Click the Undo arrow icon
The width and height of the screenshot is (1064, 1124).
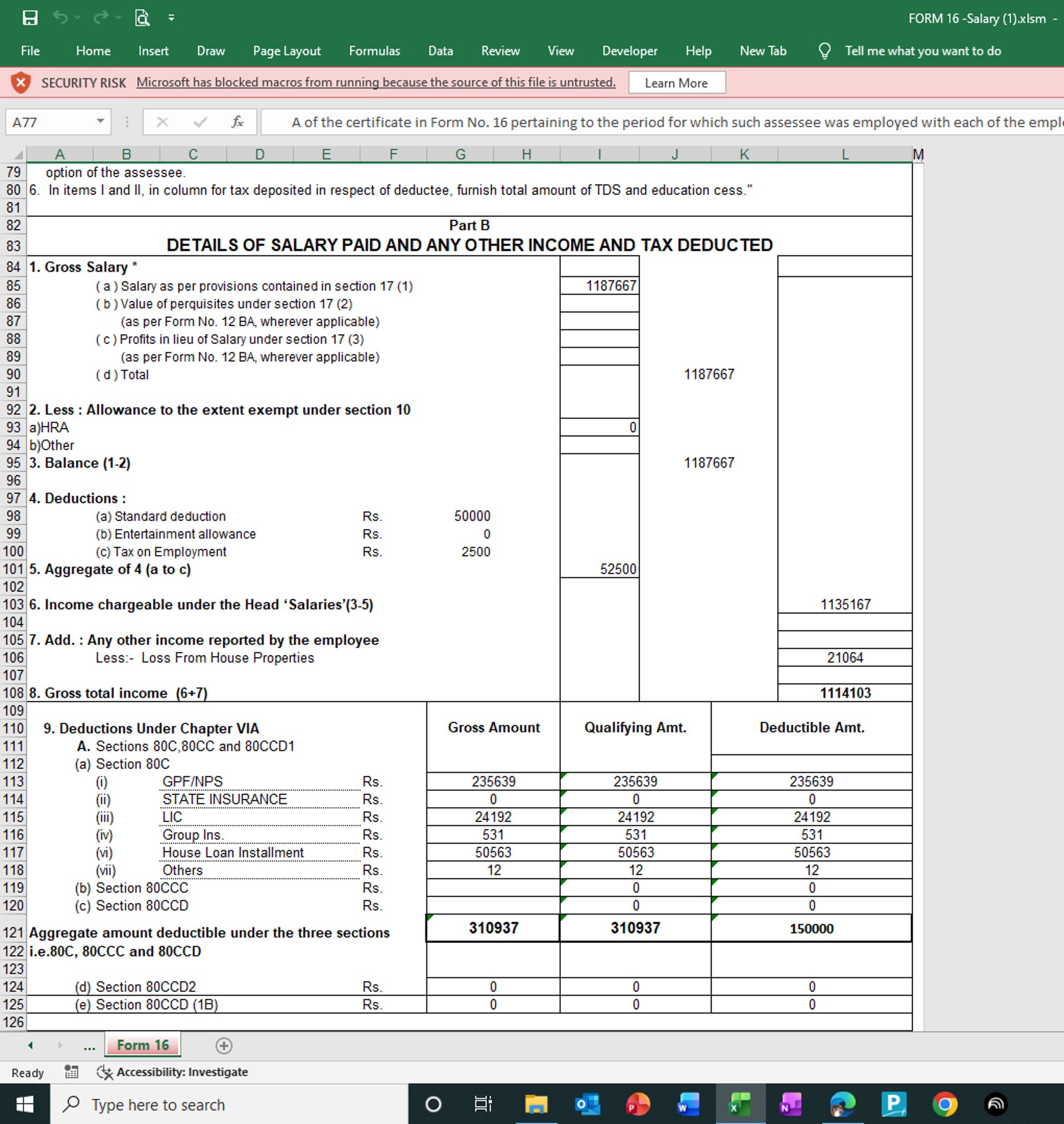pos(60,18)
